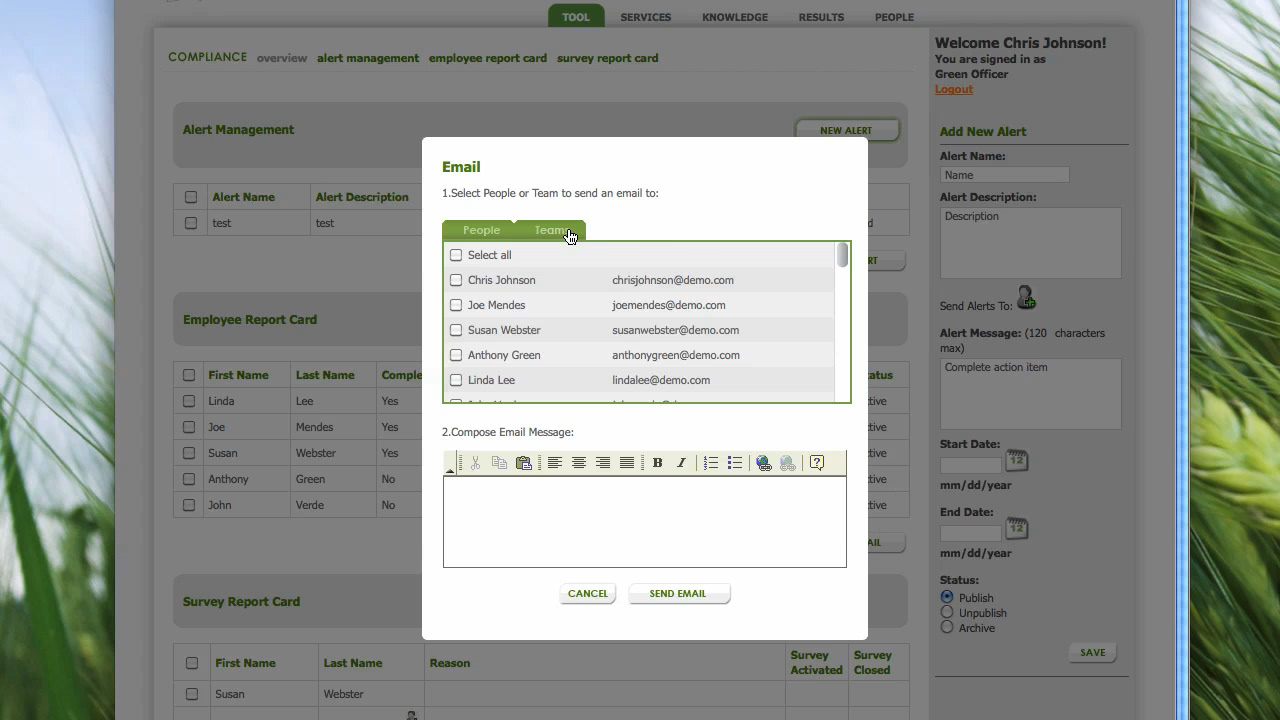1280x720 pixels.
Task: Open the RESULTS main tab
Action: [x=821, y=17]
